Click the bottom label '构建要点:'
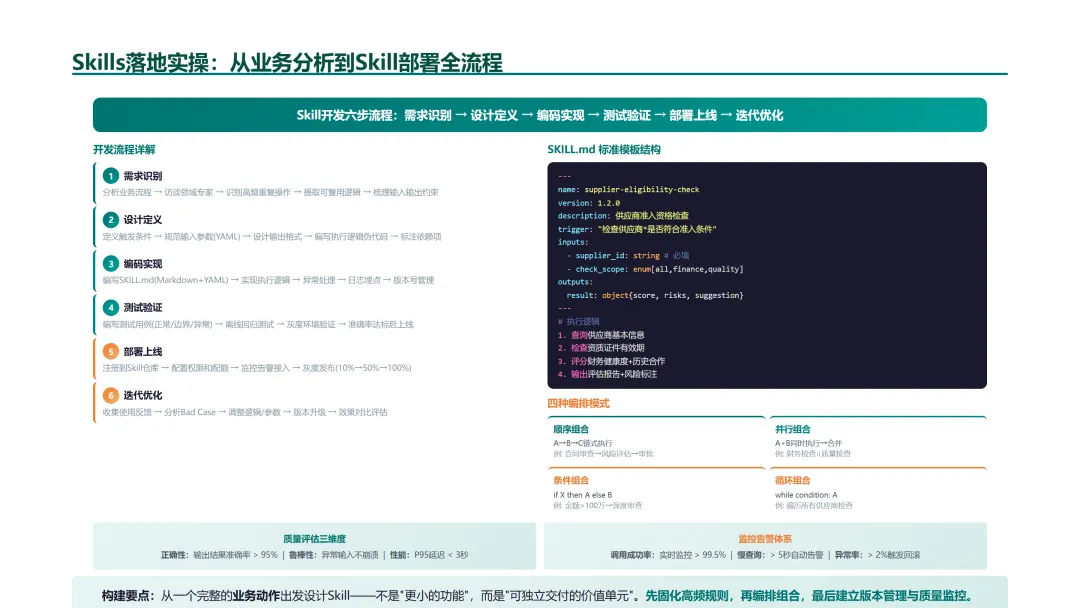The width and height of the screenshot is (1080, 608). coord(128,596)
